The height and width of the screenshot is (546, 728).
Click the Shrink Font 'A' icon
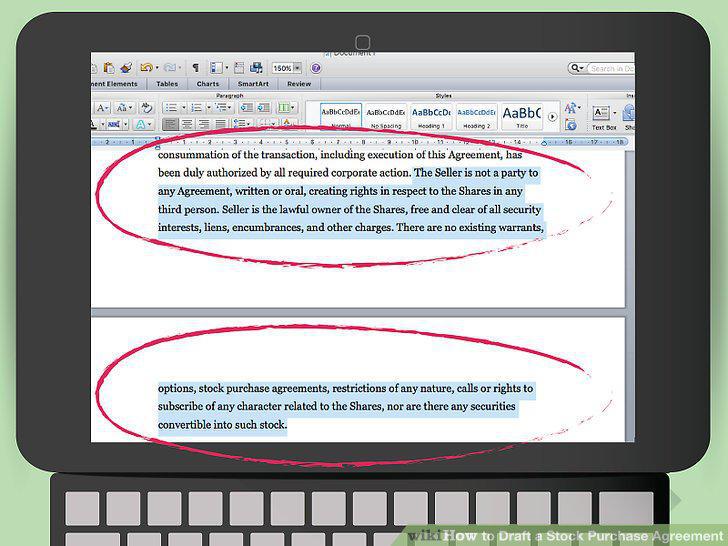click(101, 108)
